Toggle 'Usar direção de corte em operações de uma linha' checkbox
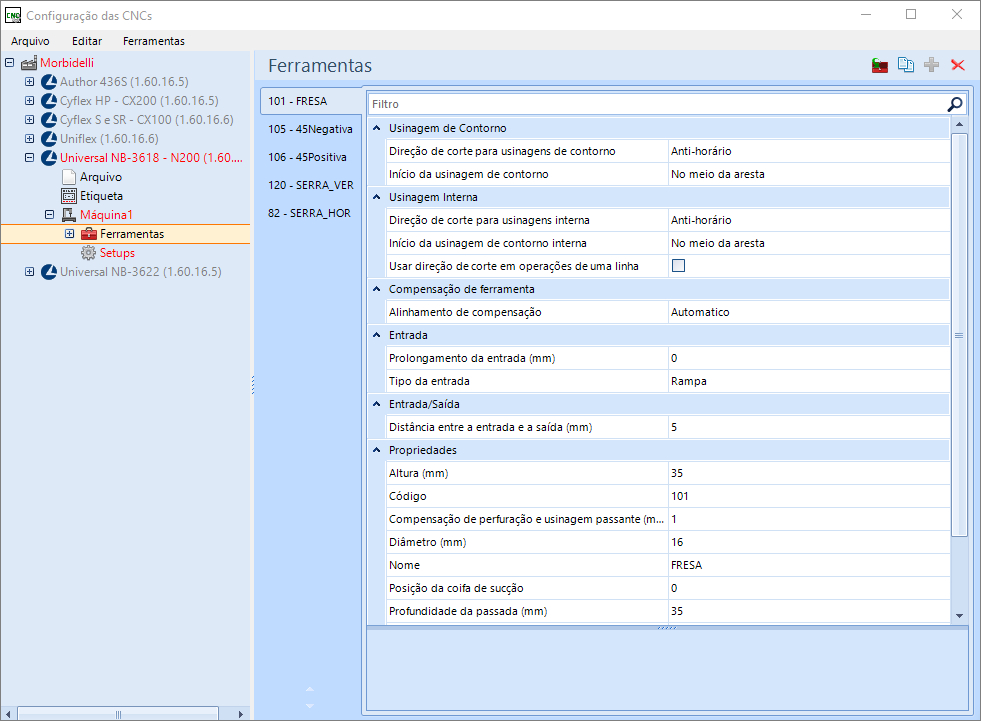 click(x=678, y=266)
